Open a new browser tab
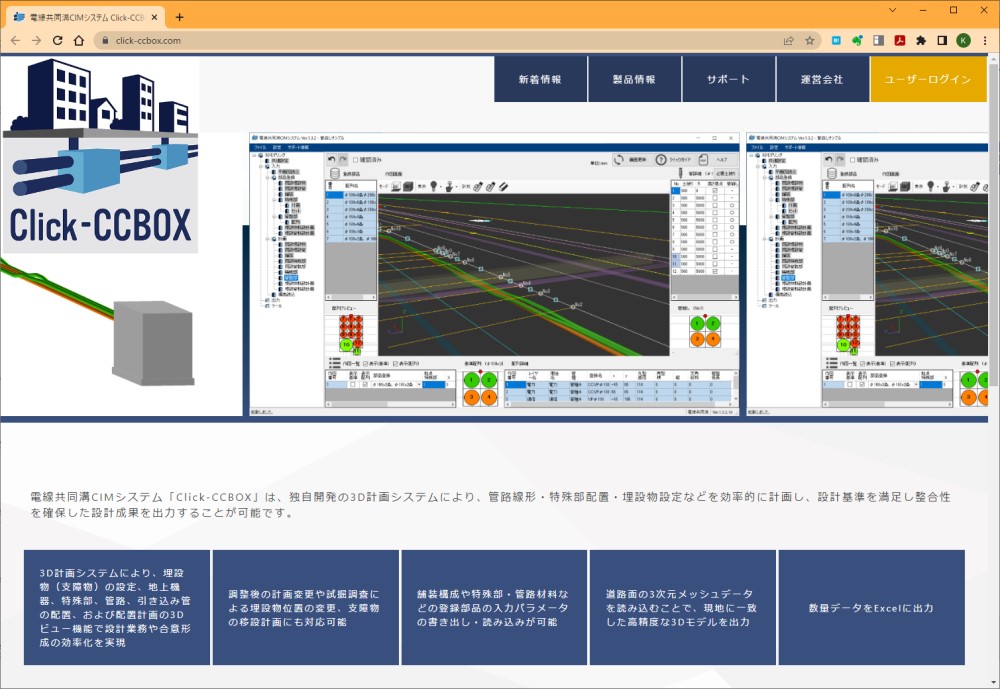The width and height of the screenshot is (1000, 689). pyautogui.click(x=179, y=17)
